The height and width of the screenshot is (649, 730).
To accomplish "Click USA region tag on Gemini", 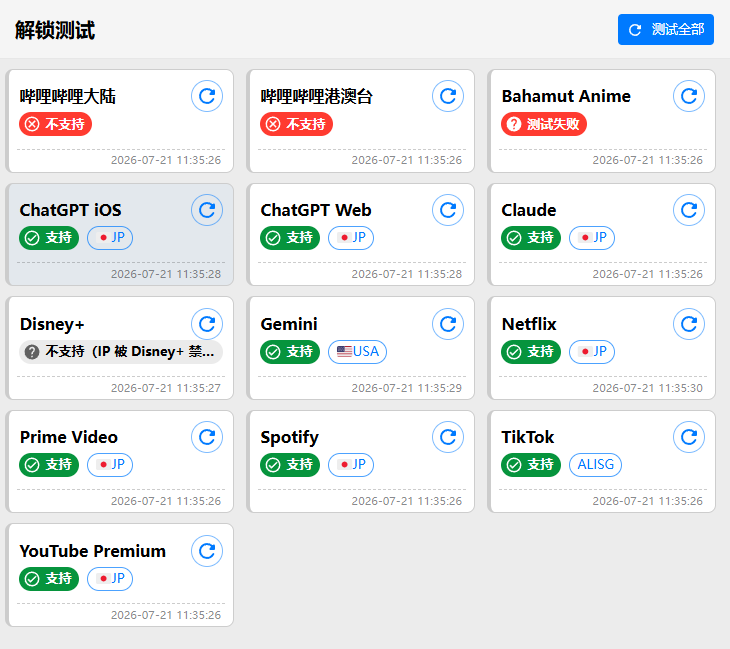I will [x=358, y=352].
